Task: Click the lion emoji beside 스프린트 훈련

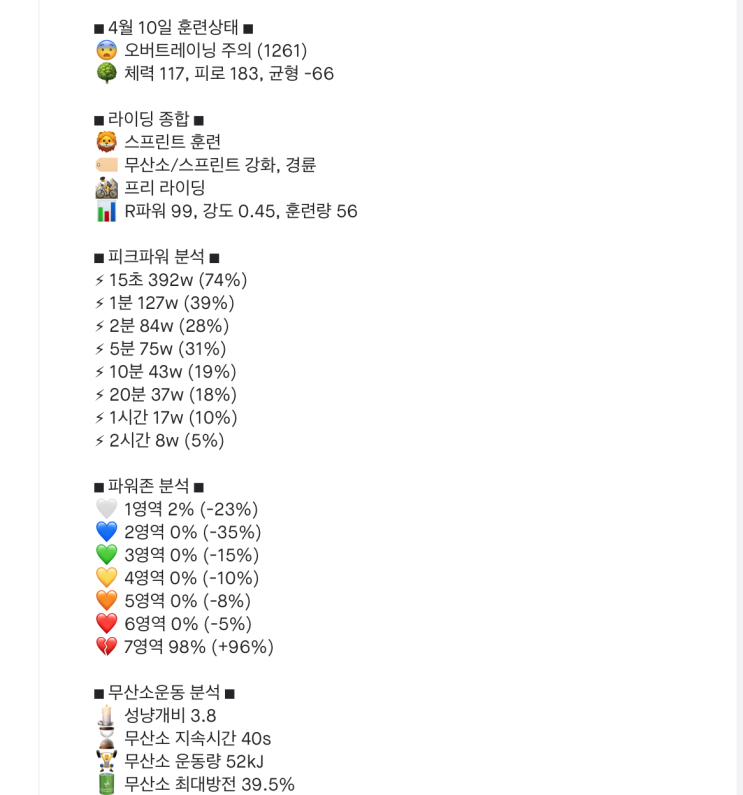Action: [x=106, y=142]
